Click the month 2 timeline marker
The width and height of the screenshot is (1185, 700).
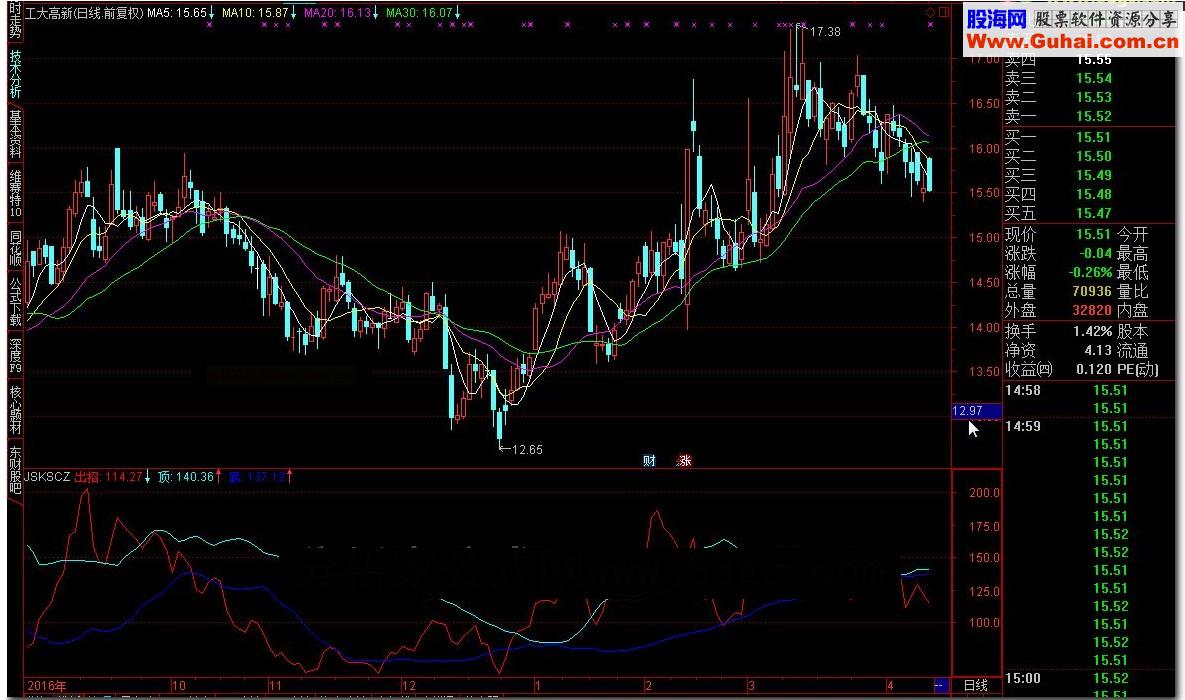tap(648, 686)
